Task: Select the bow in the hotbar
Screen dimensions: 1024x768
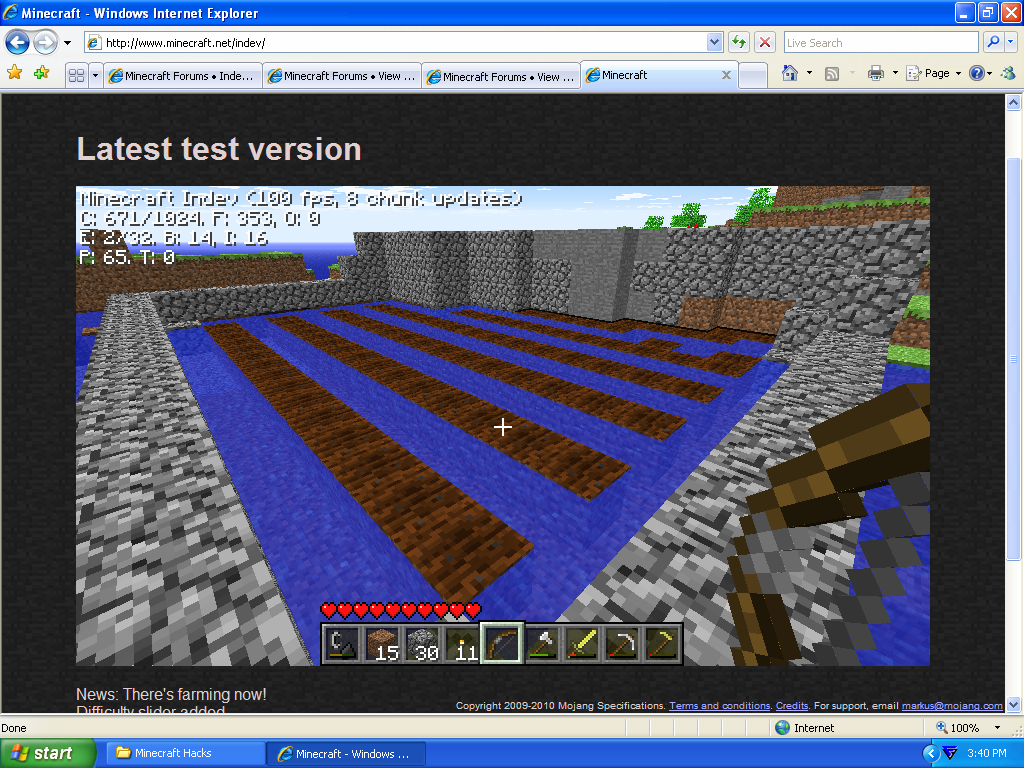Action: 502,643
